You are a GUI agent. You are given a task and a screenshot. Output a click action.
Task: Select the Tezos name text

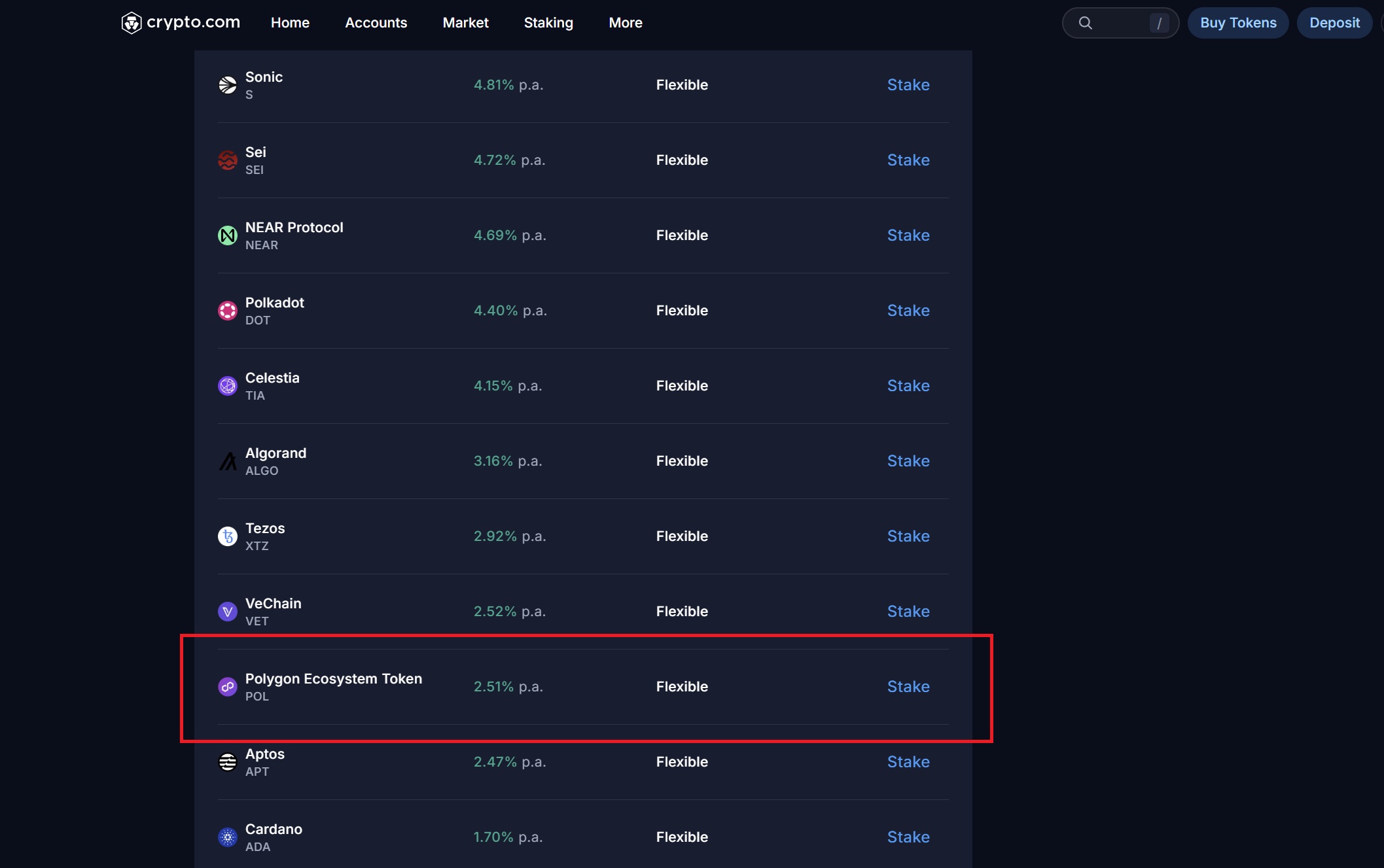265,529
